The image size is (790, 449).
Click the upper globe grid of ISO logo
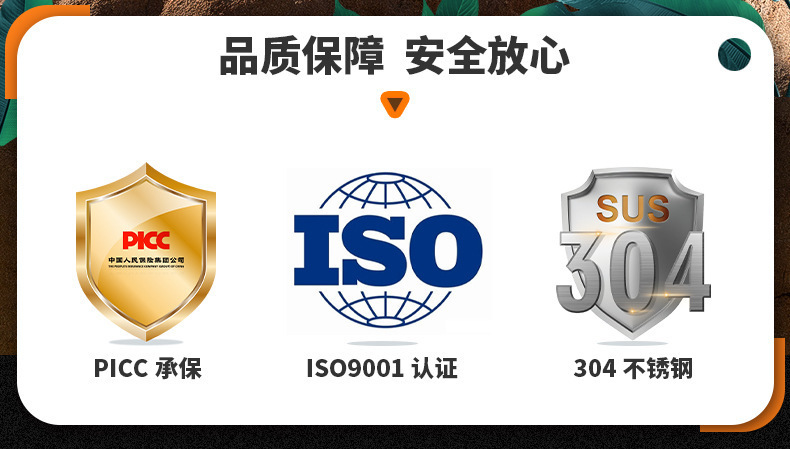point(385,194)
